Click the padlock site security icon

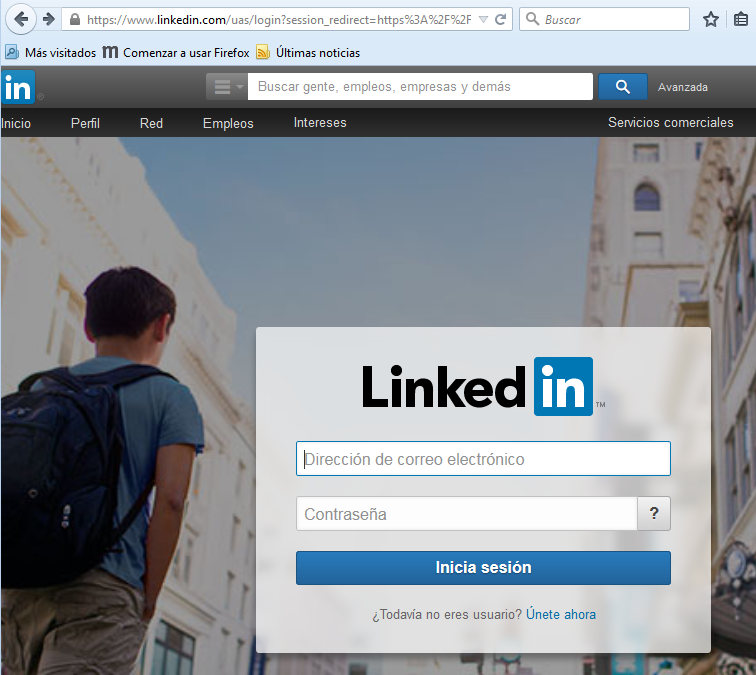(72, 19)
